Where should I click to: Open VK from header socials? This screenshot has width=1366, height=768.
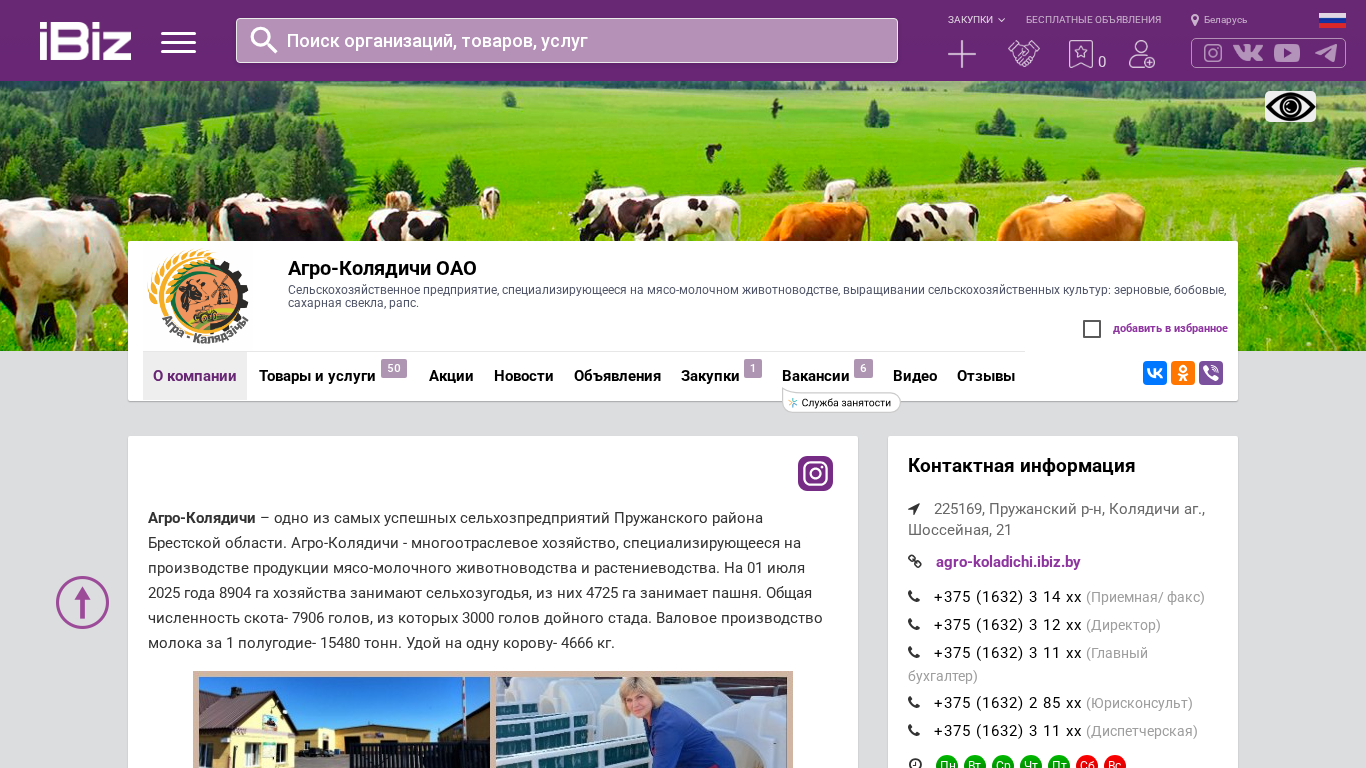pos(1248,53)
